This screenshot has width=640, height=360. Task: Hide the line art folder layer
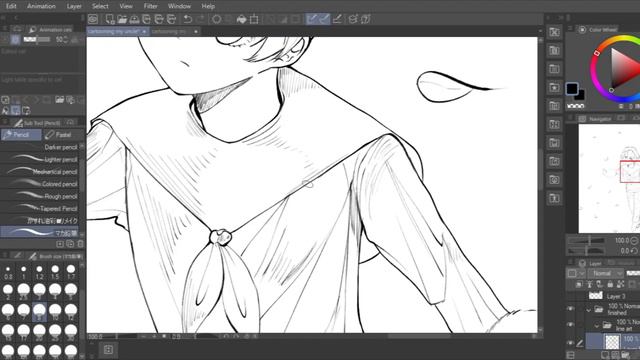coord(571,324)
